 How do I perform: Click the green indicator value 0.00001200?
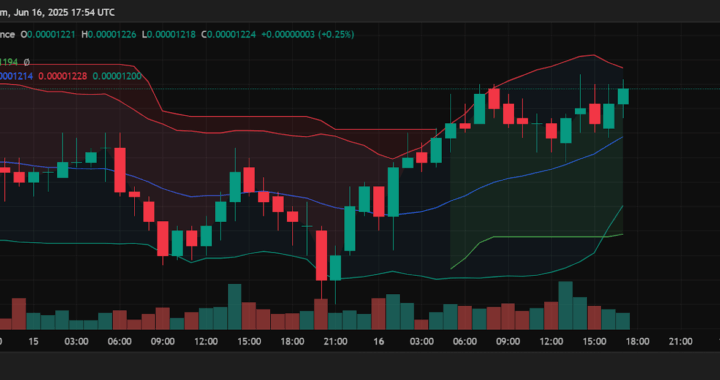[x=117, y=76]
